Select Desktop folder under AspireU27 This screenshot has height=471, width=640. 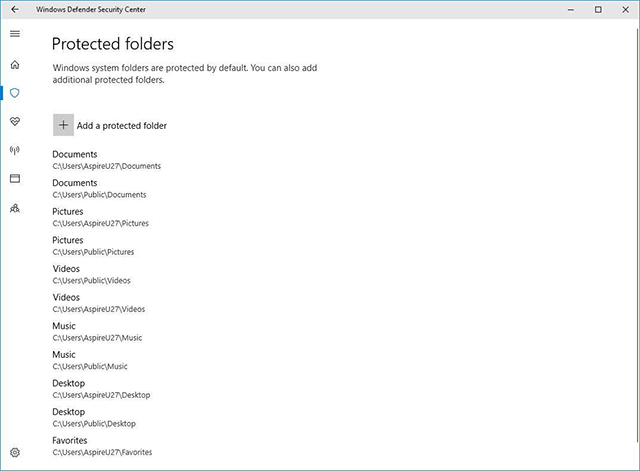pyautogui.click(x=101, y=389)
